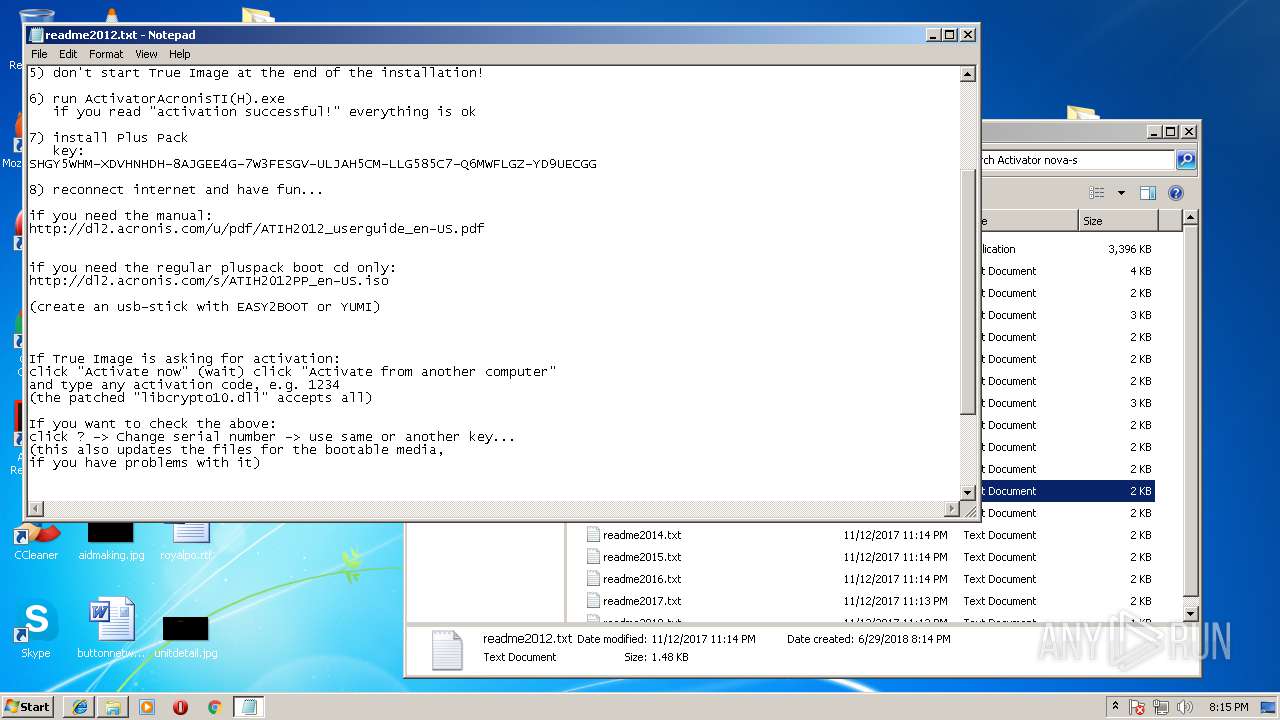Click the highlighted Text Document row in Explorer
The image size is (1280, 720).
coord(1068,491)
